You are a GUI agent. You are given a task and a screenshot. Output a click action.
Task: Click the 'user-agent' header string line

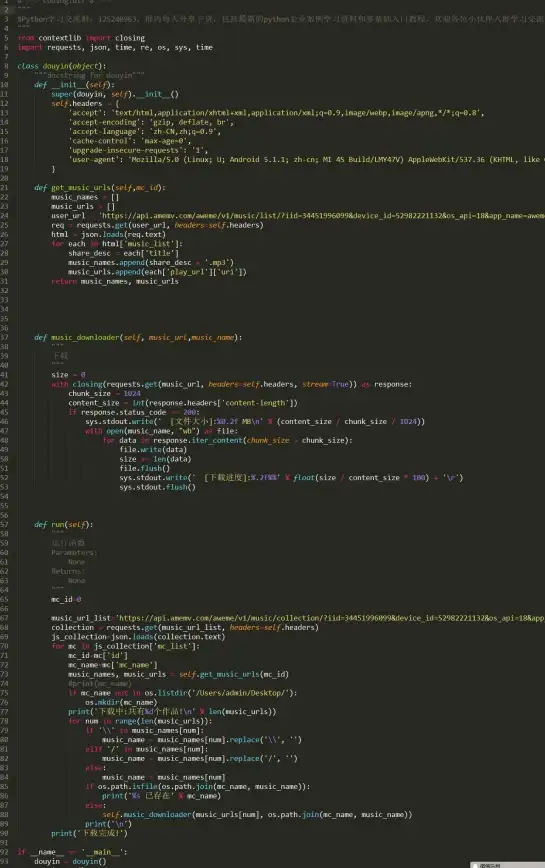[307, 159]
